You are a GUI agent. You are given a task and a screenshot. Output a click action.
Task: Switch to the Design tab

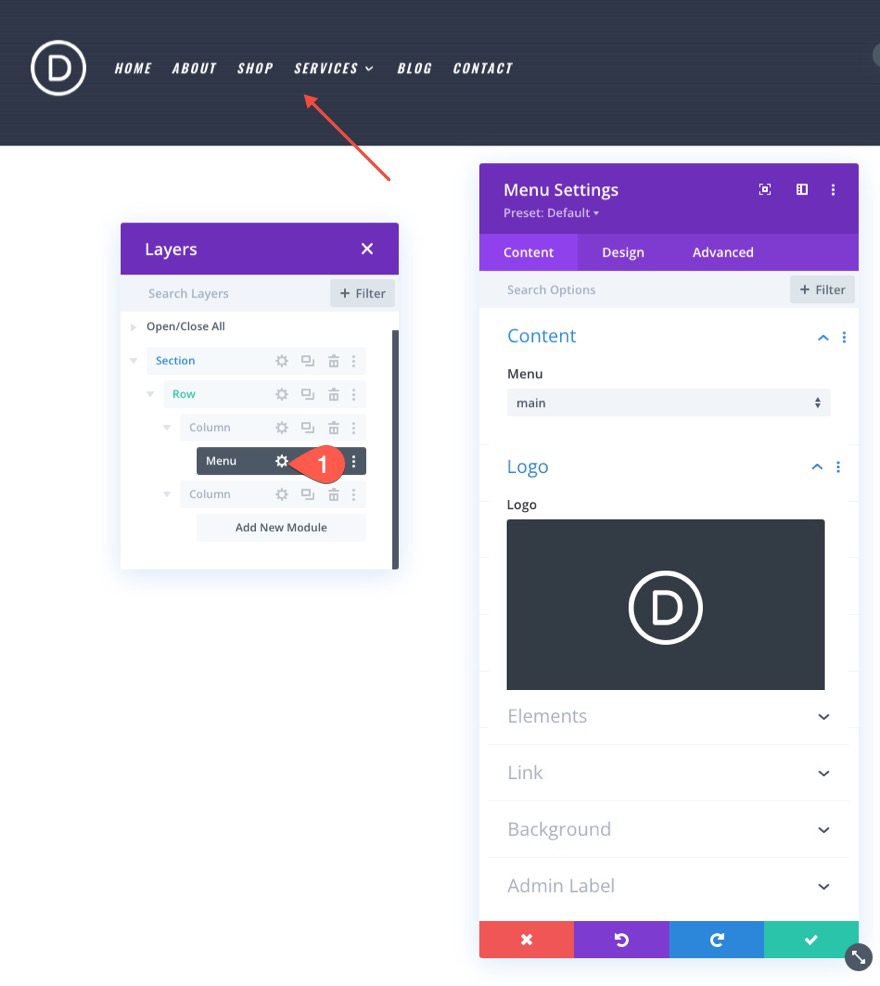coord(623,252)
